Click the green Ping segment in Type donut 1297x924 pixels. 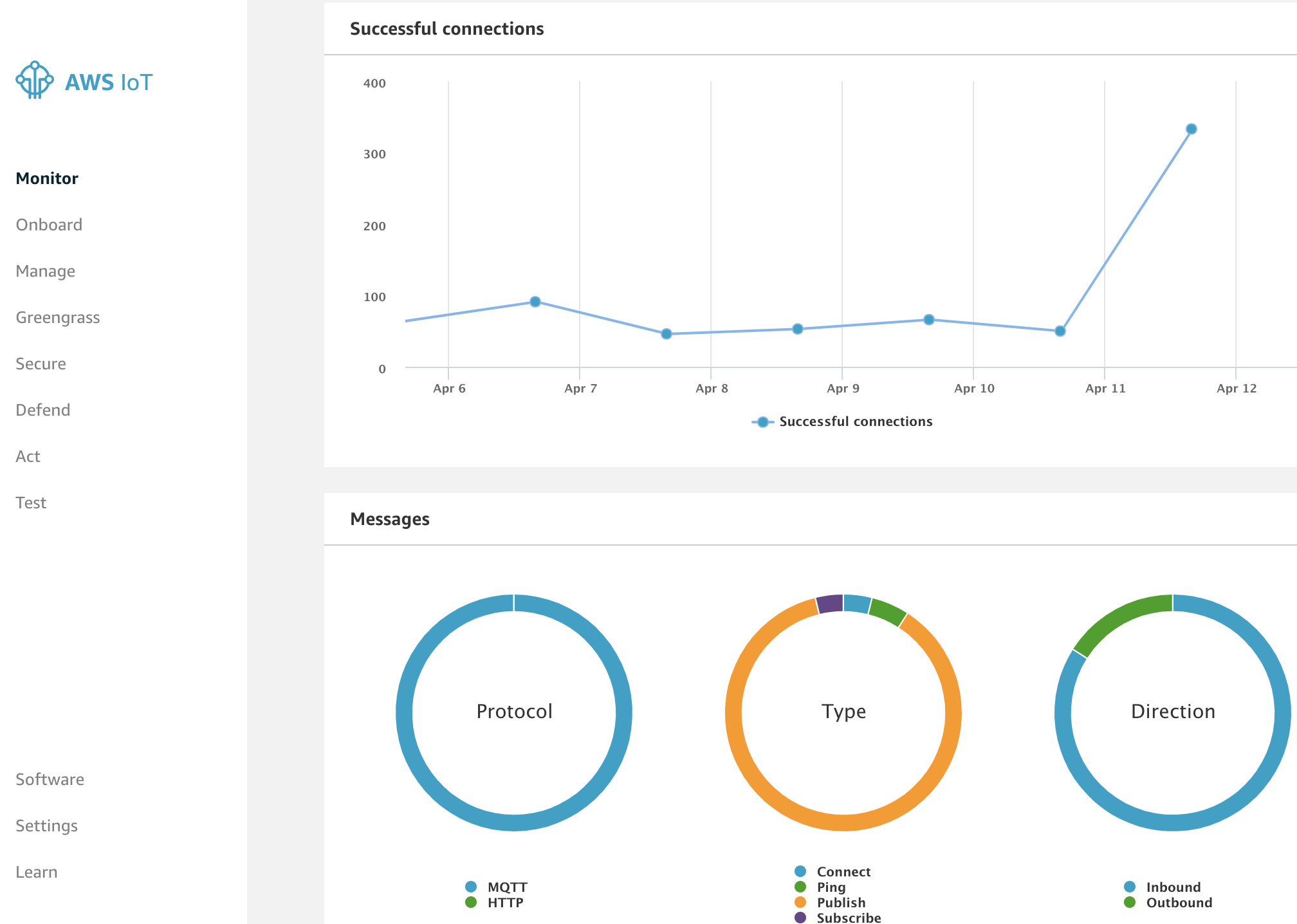[x=887, y=612]
